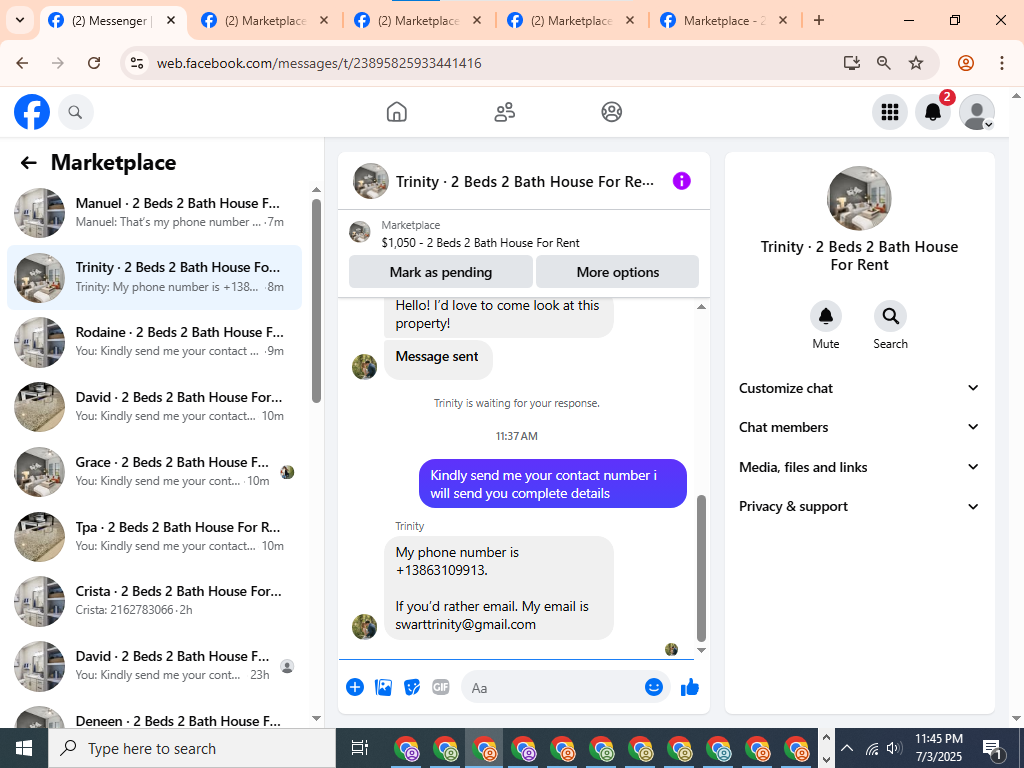Screen dimensions: 1024x768
Task: View site information icon in address bar
Action: coord(136,63)
